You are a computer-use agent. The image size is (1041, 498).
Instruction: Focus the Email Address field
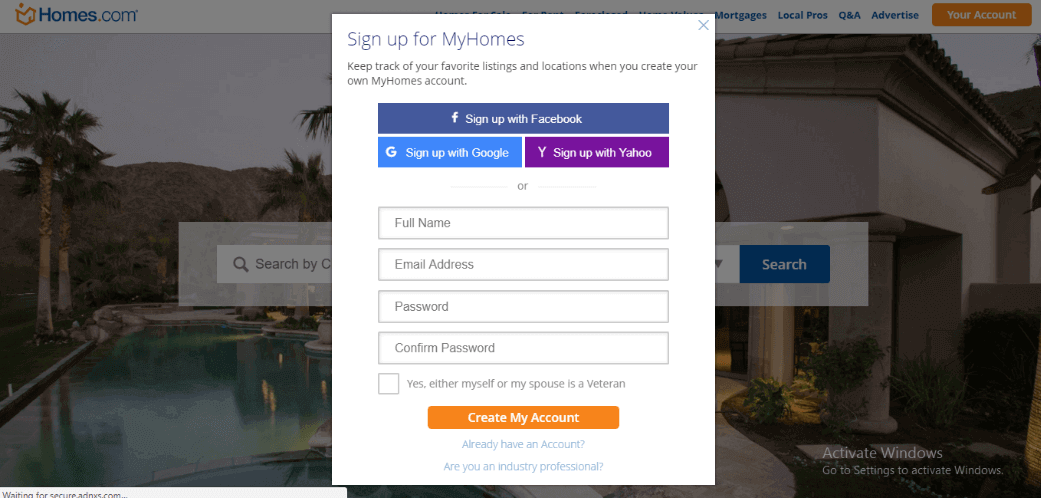(x=523, y=264)
